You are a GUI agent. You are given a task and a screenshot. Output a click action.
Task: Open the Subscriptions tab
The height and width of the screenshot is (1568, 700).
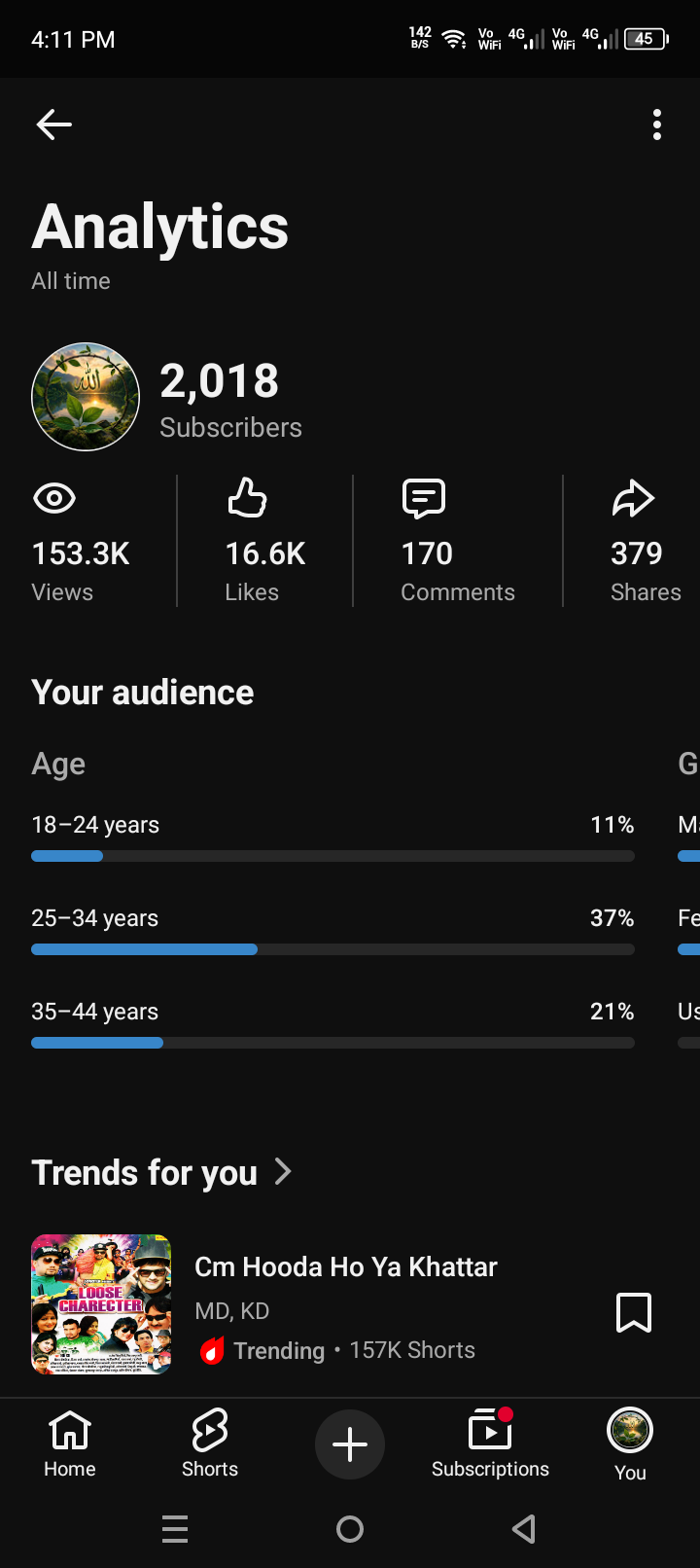[490, 1443]
